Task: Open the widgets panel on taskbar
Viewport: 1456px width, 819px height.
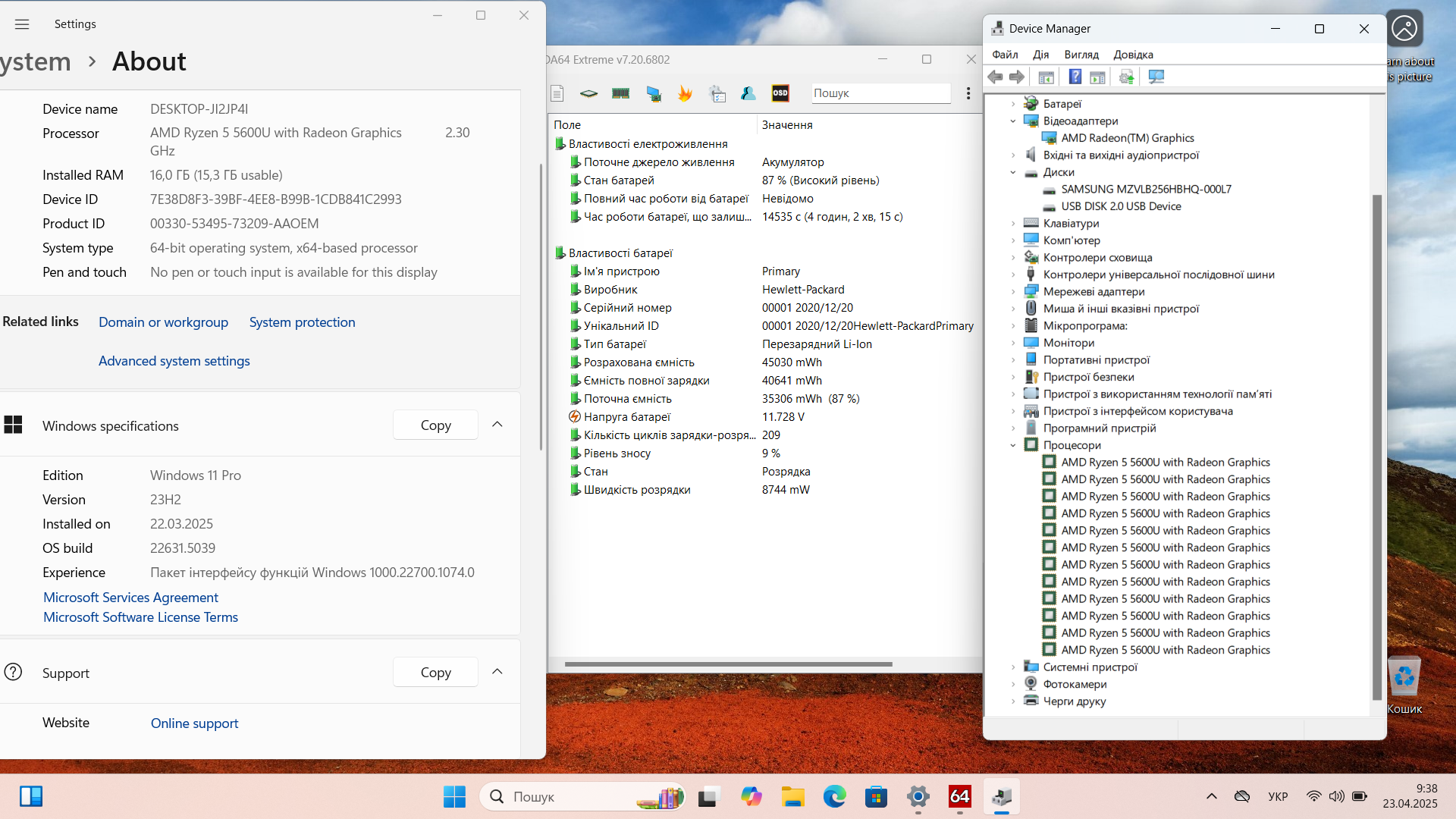Action: (31, 796)
